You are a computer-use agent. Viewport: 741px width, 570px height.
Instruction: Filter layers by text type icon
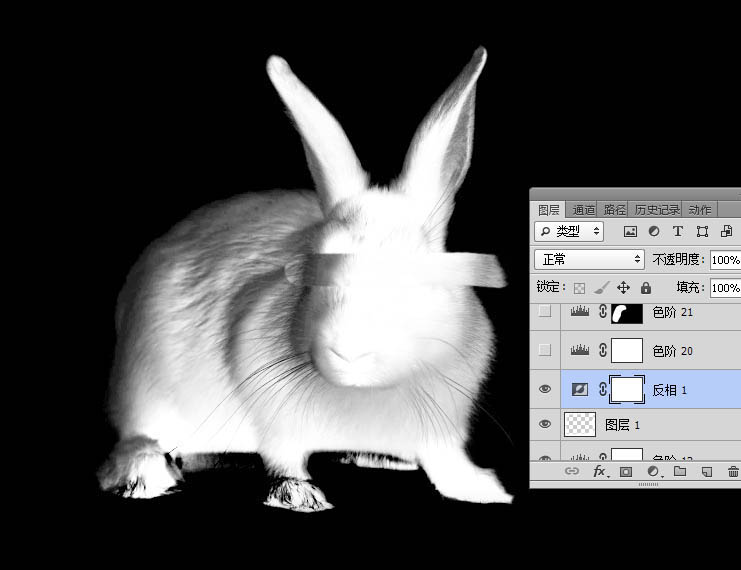pos(678,231)
